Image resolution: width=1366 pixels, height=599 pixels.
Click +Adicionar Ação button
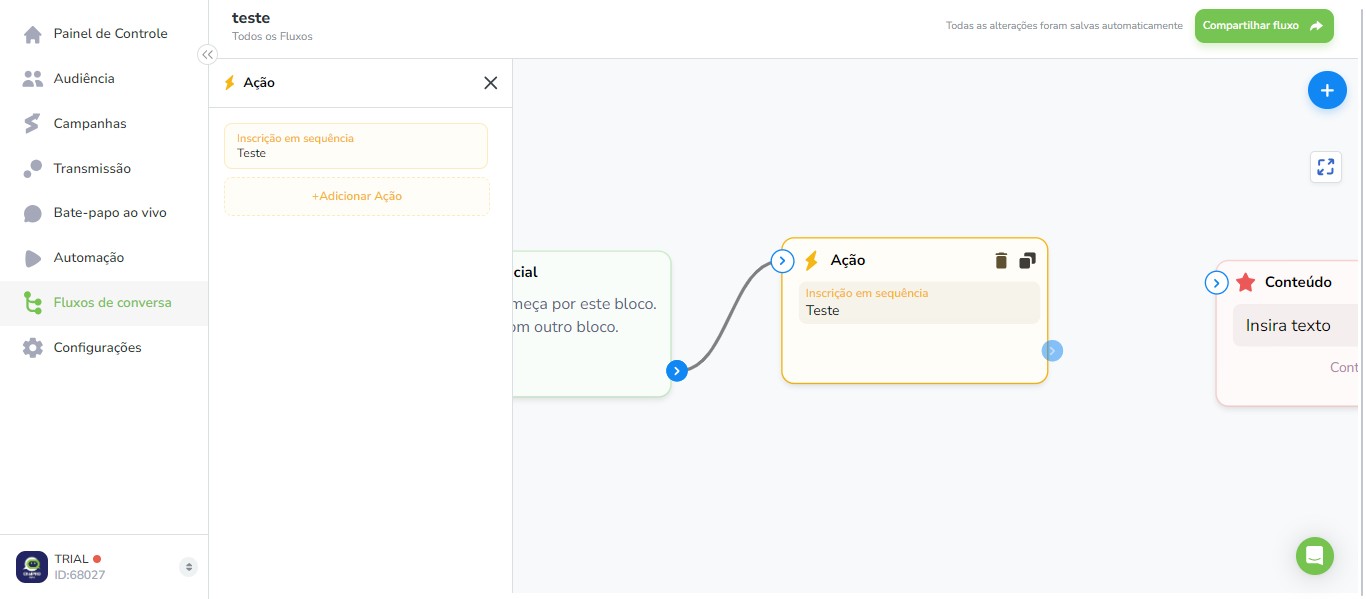click(x=357, y=197)
